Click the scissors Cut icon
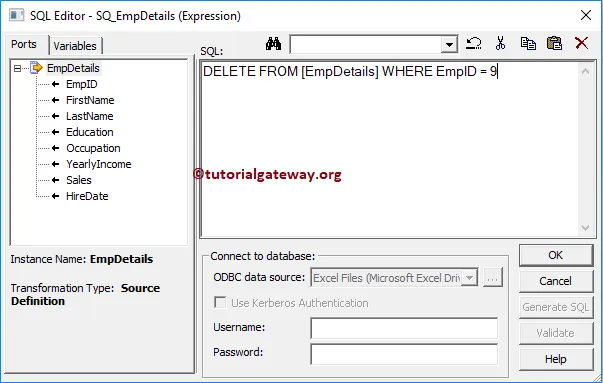The width and height of the screenshot is (603, 383). point(500,43)
